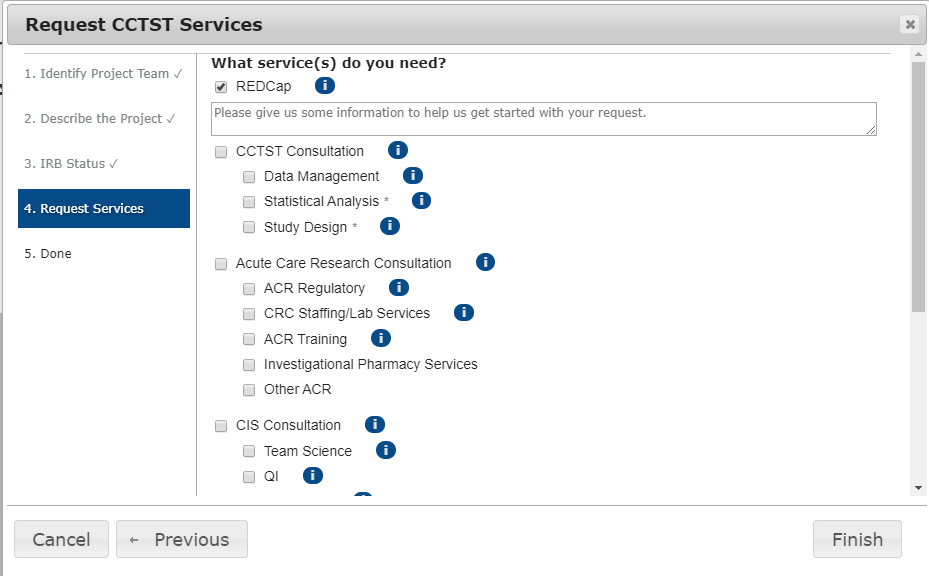The height and width of the screenshot is (576, 929).
Task: Open the Statistical Analysis info icon
Action: click(x=421, y=200)
